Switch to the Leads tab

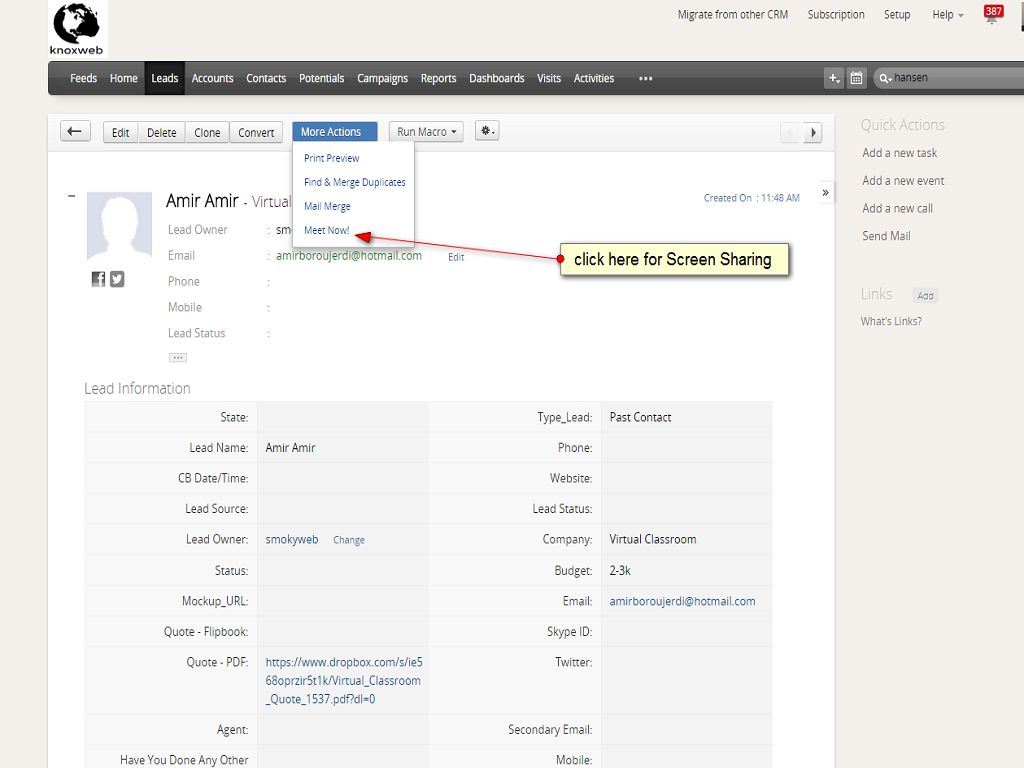click(165, 78)
